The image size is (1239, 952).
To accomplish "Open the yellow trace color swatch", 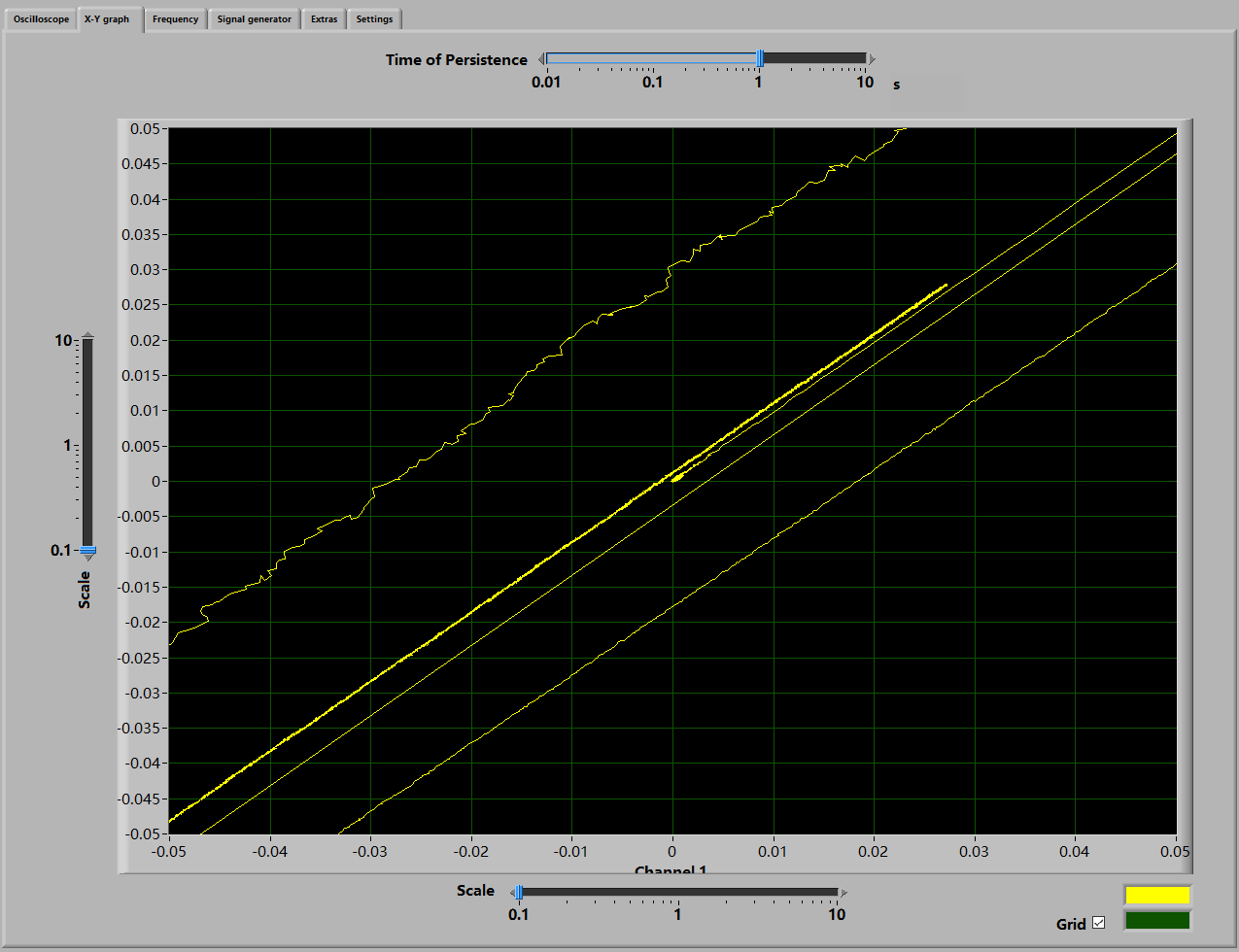I will click(1156, 895).
